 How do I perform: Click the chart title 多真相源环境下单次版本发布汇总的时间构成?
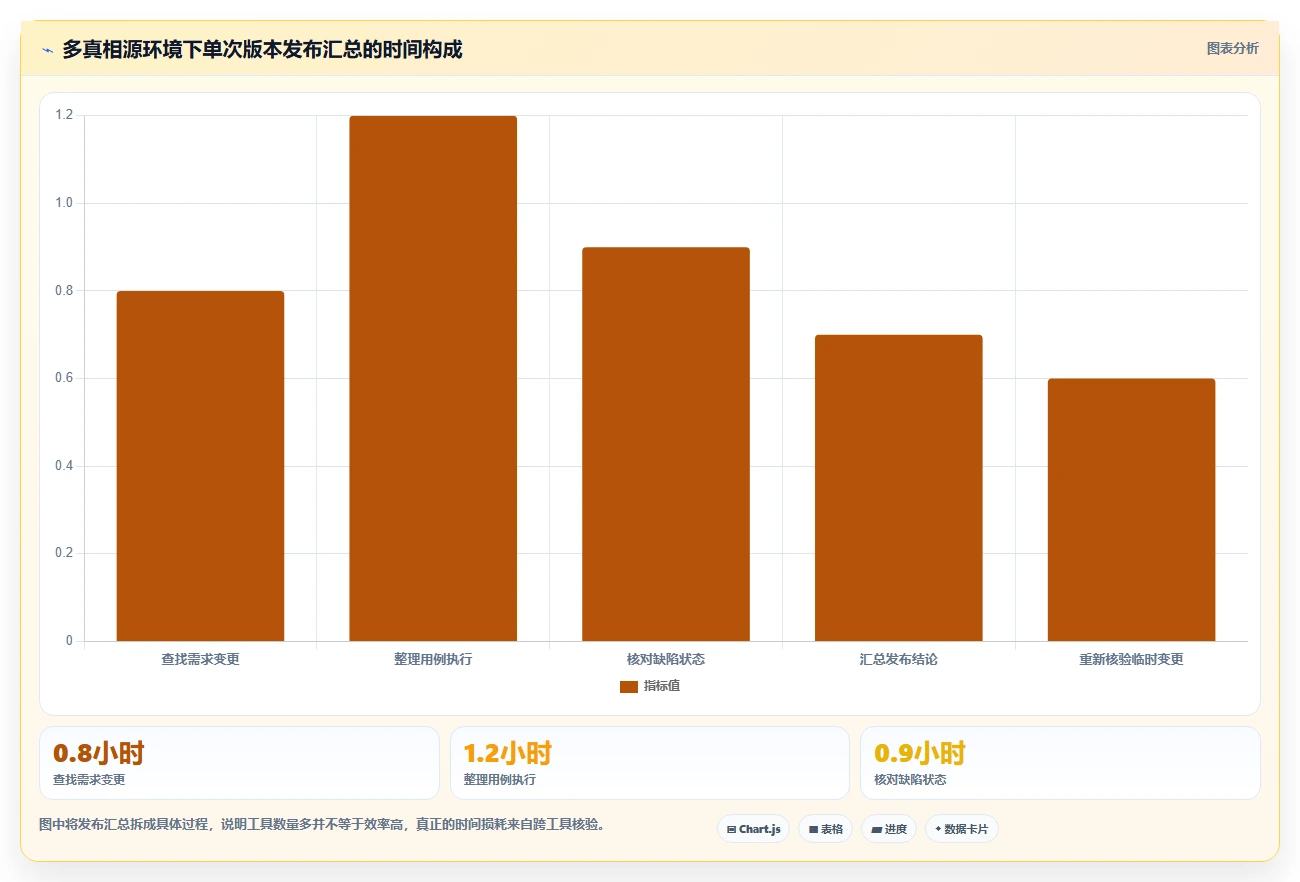(262, 49)
